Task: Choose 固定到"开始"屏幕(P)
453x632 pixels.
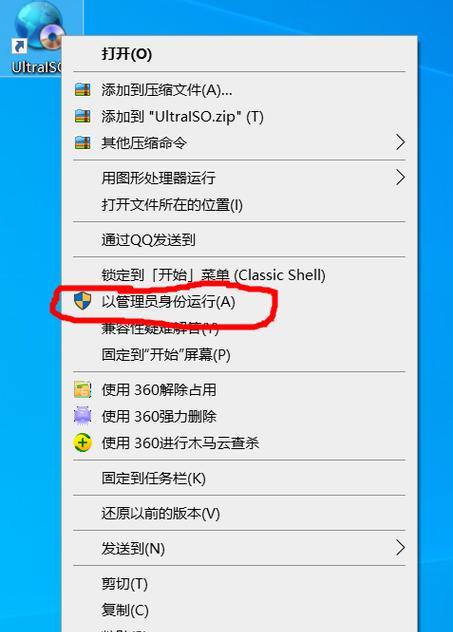Action: pos(239,355)
